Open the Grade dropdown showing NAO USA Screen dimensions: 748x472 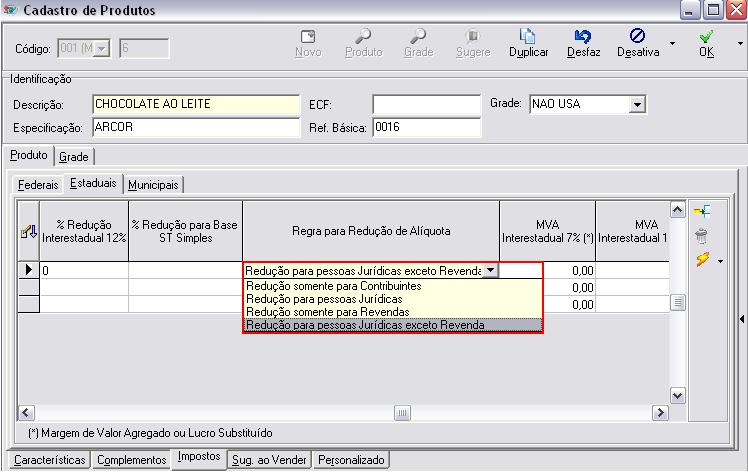click(x=637, y=104)
